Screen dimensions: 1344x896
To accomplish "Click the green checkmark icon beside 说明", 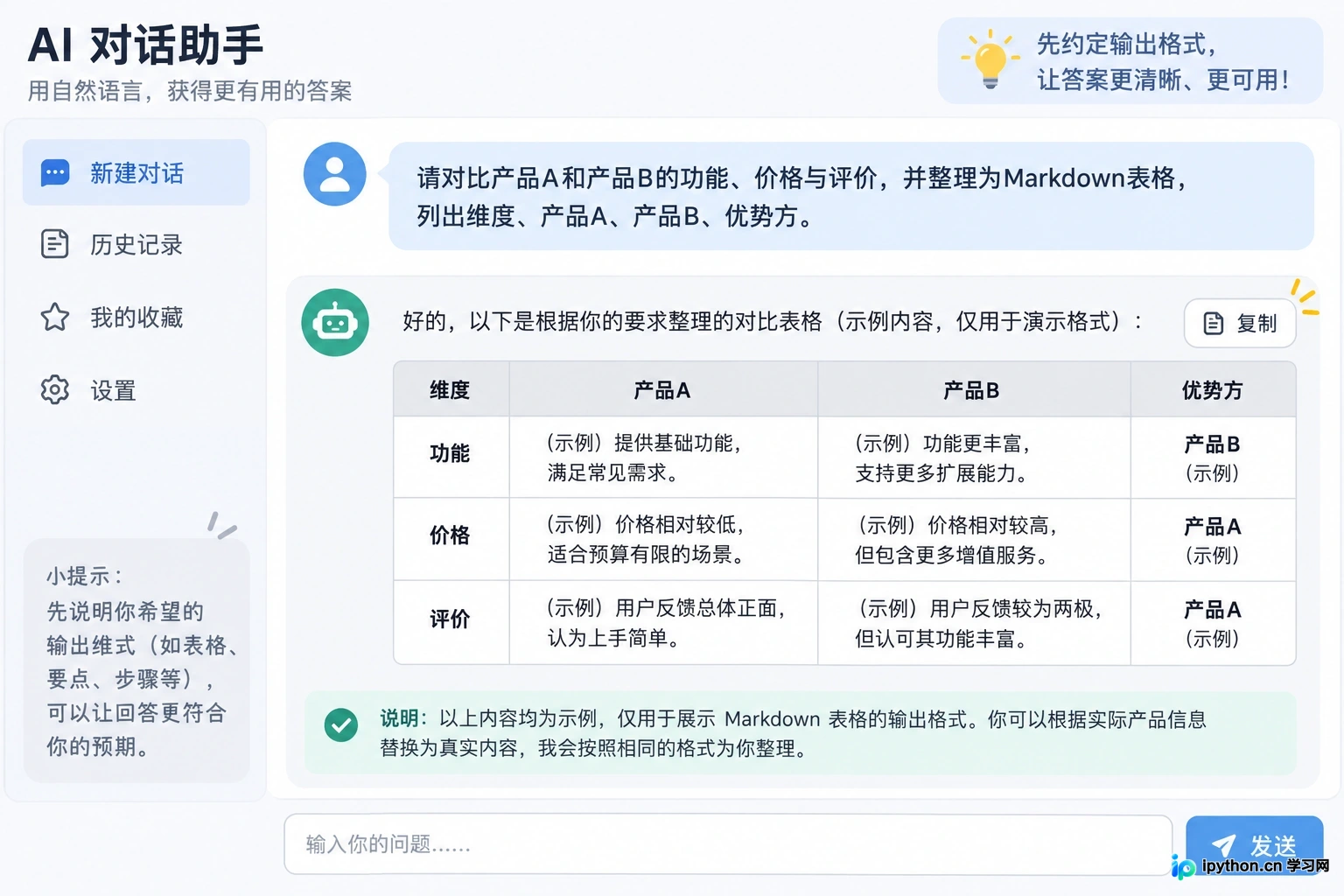I will (x=341, y=725).
